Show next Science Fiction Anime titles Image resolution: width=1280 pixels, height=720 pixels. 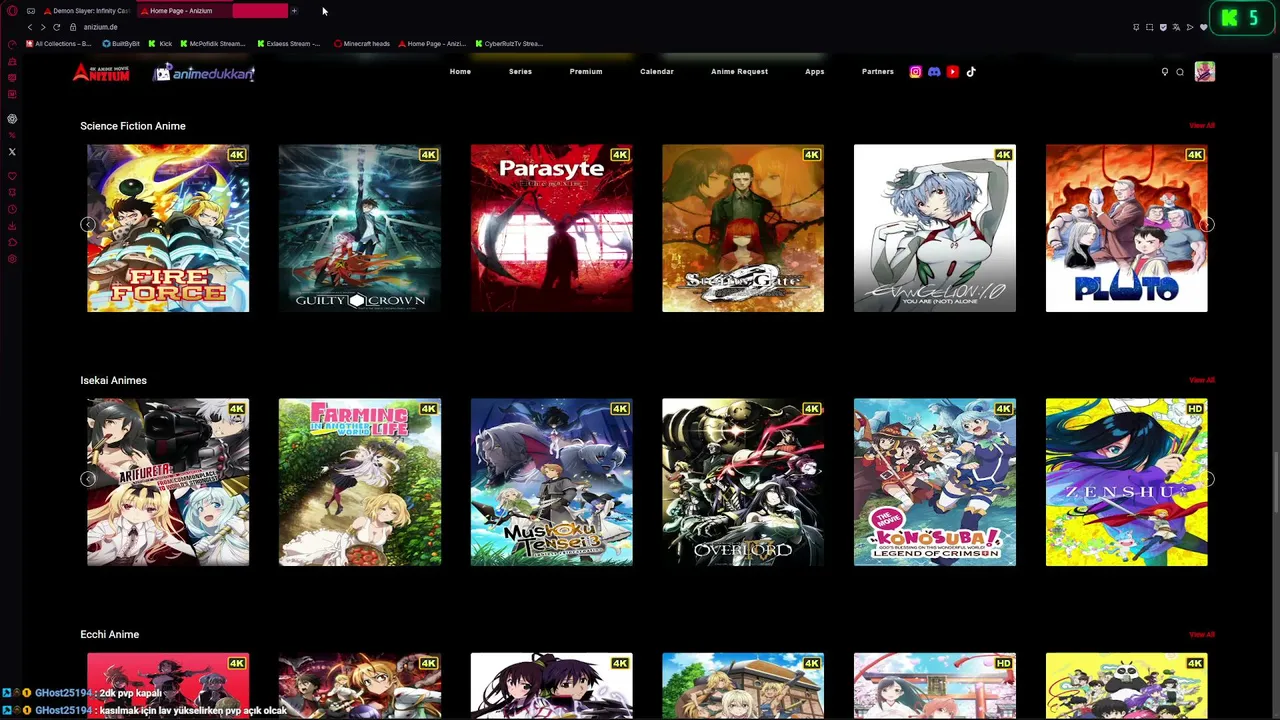pyautogui.click(x=1207, y=225)
